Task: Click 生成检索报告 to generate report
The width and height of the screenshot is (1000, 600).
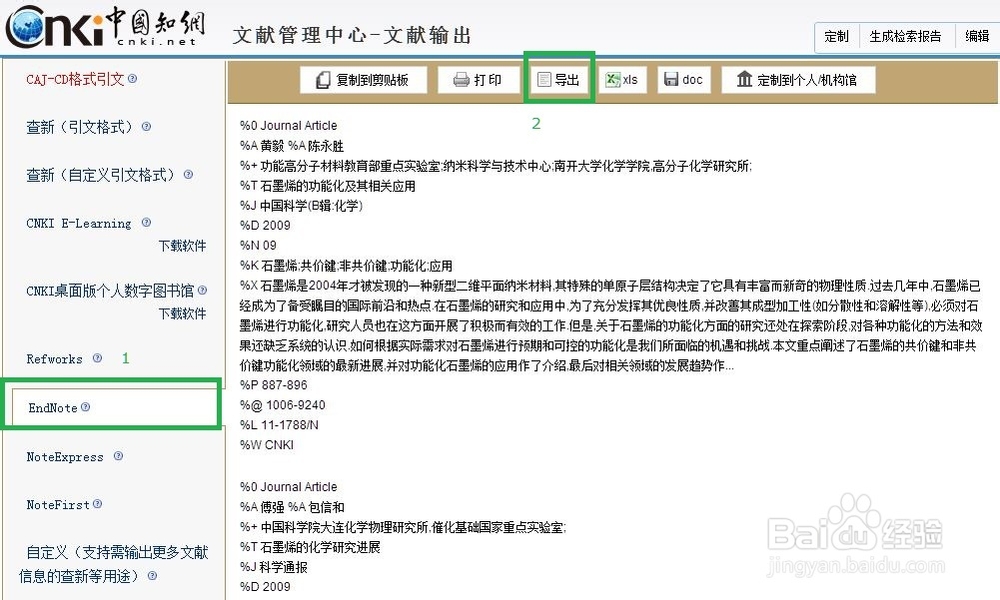Action: pos(906,35)
